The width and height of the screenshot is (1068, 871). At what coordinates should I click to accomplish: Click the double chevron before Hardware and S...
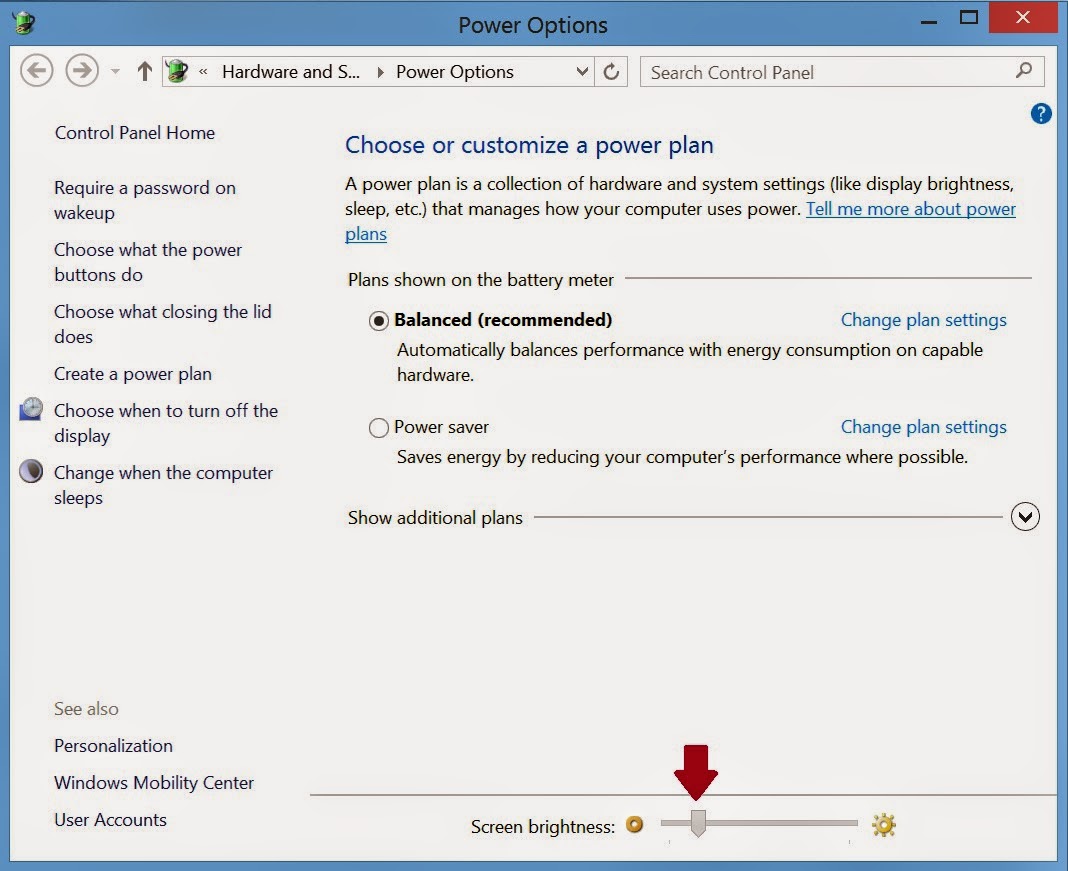click(x=203, y=72)
